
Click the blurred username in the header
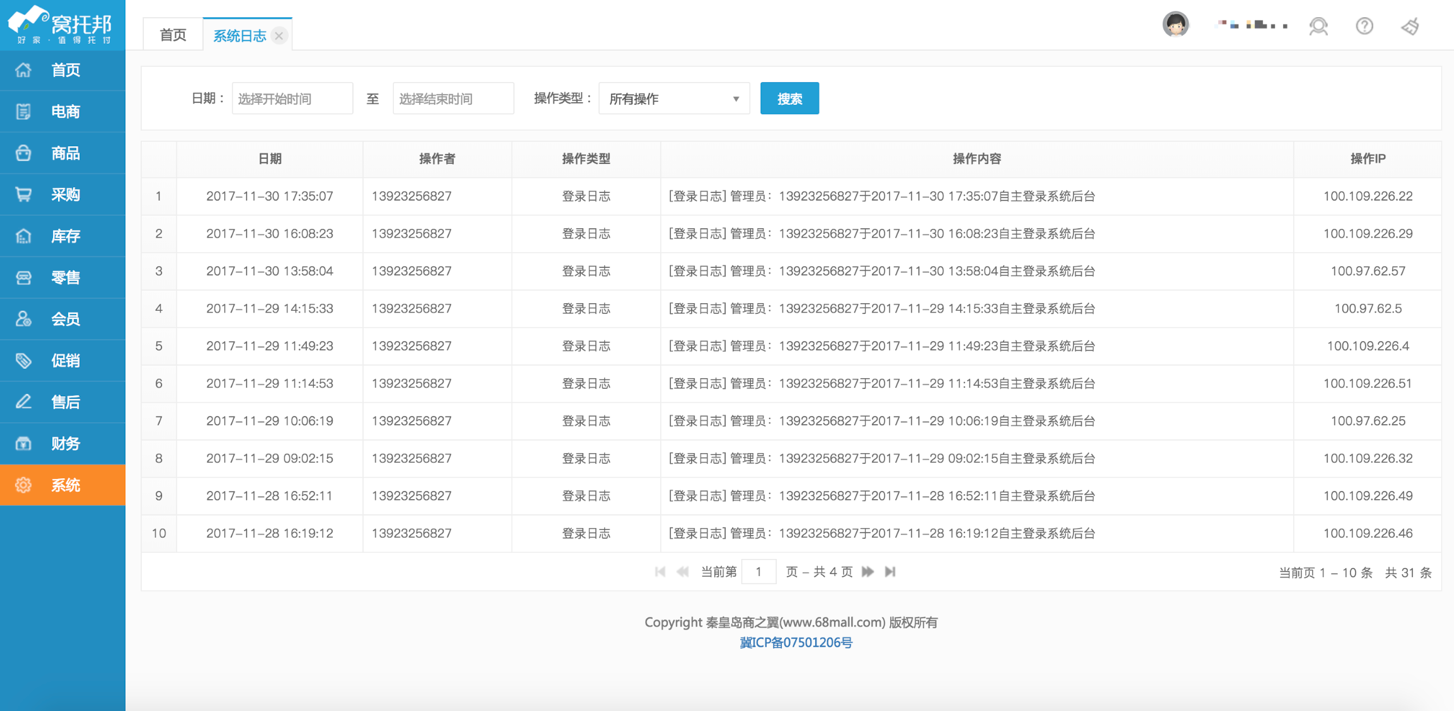click(x=1252, y=25)
